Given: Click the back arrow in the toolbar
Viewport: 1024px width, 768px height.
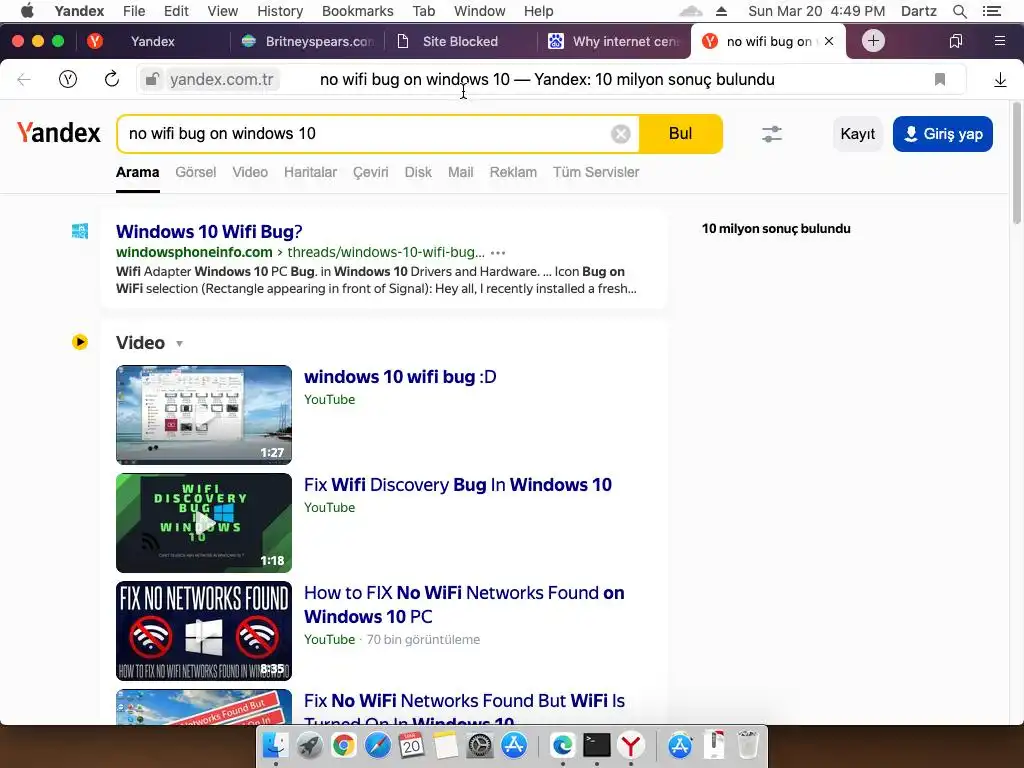Looking at the screenshot, I should (24, 80).
